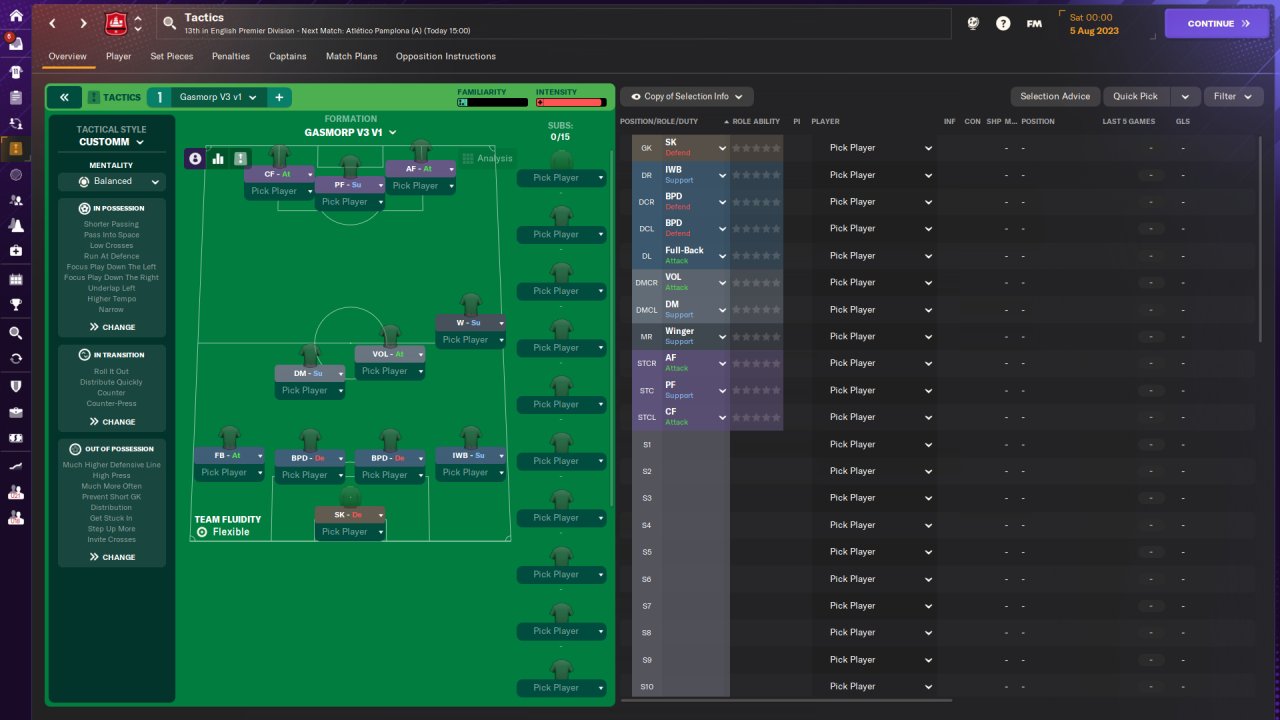The width and height of the screenshot is (1280, 720).
Task: Click CHANGE under In Transition
Action: pyautogui.click(x=112, y=422)
